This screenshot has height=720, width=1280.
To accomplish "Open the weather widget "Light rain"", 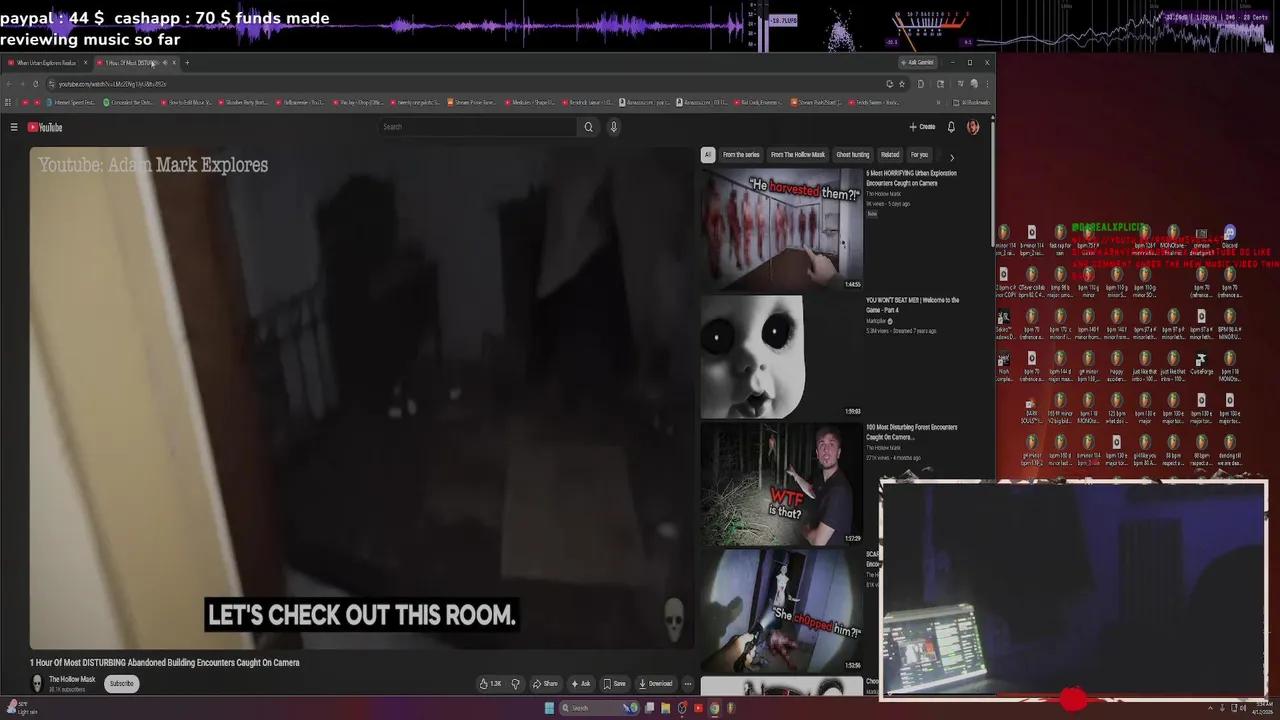I will 20,708.
